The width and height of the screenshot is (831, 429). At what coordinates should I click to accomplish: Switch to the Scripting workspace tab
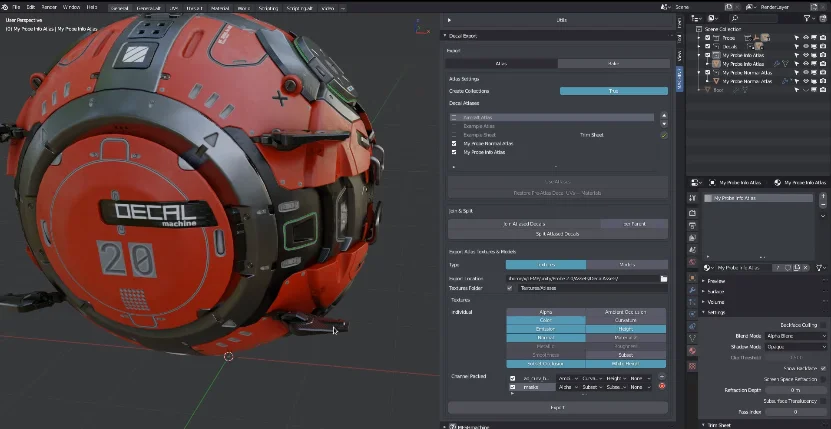(268, 8)
